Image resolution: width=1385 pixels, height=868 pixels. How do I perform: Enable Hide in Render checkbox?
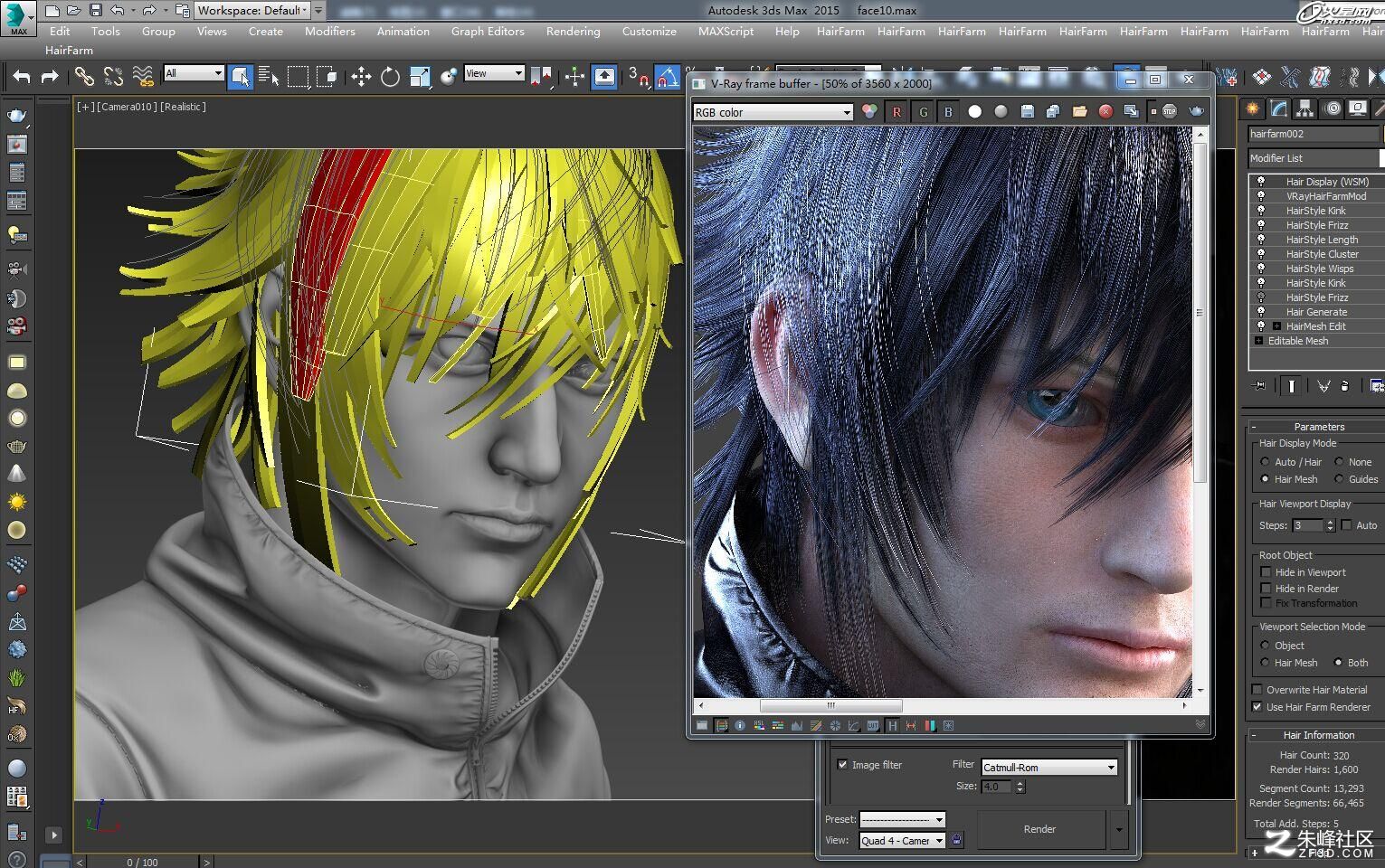point(1266,589)
